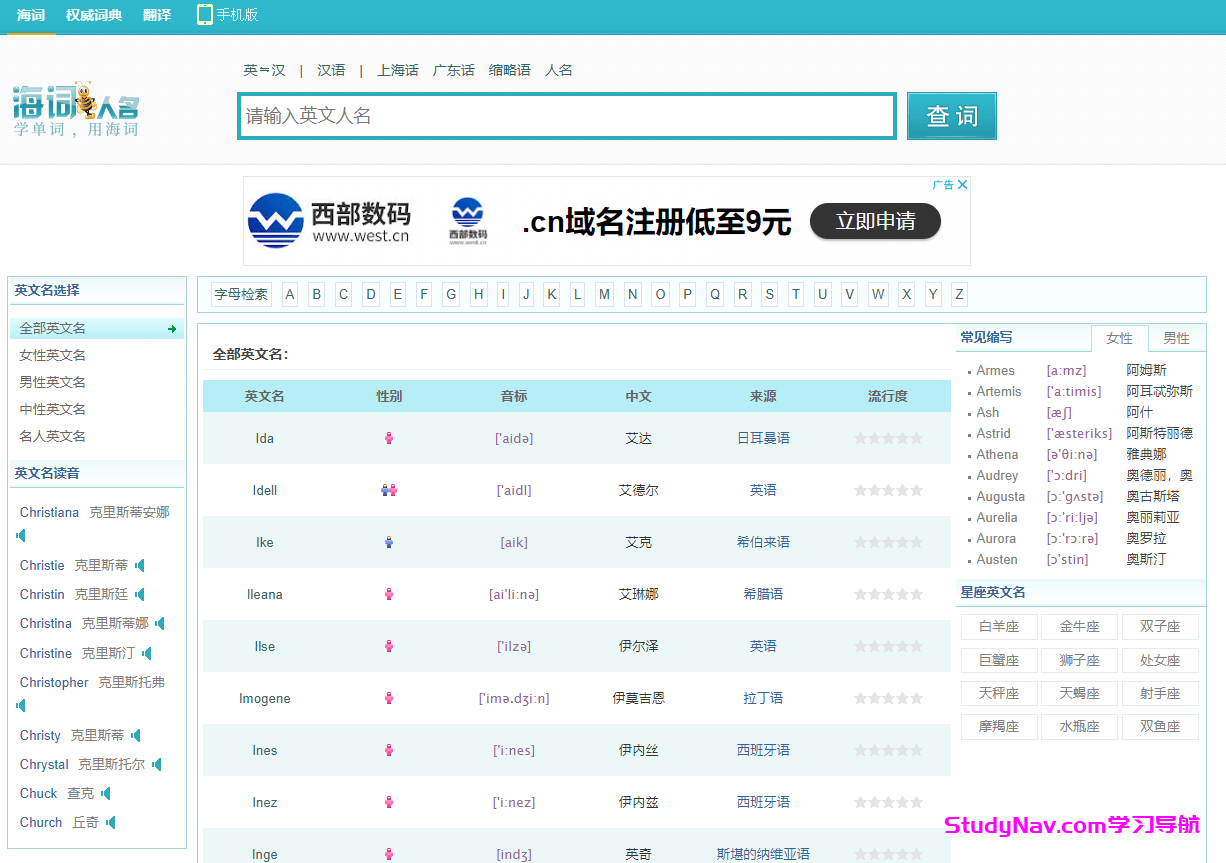Open 男性英文名 in the sidebar

52,381
